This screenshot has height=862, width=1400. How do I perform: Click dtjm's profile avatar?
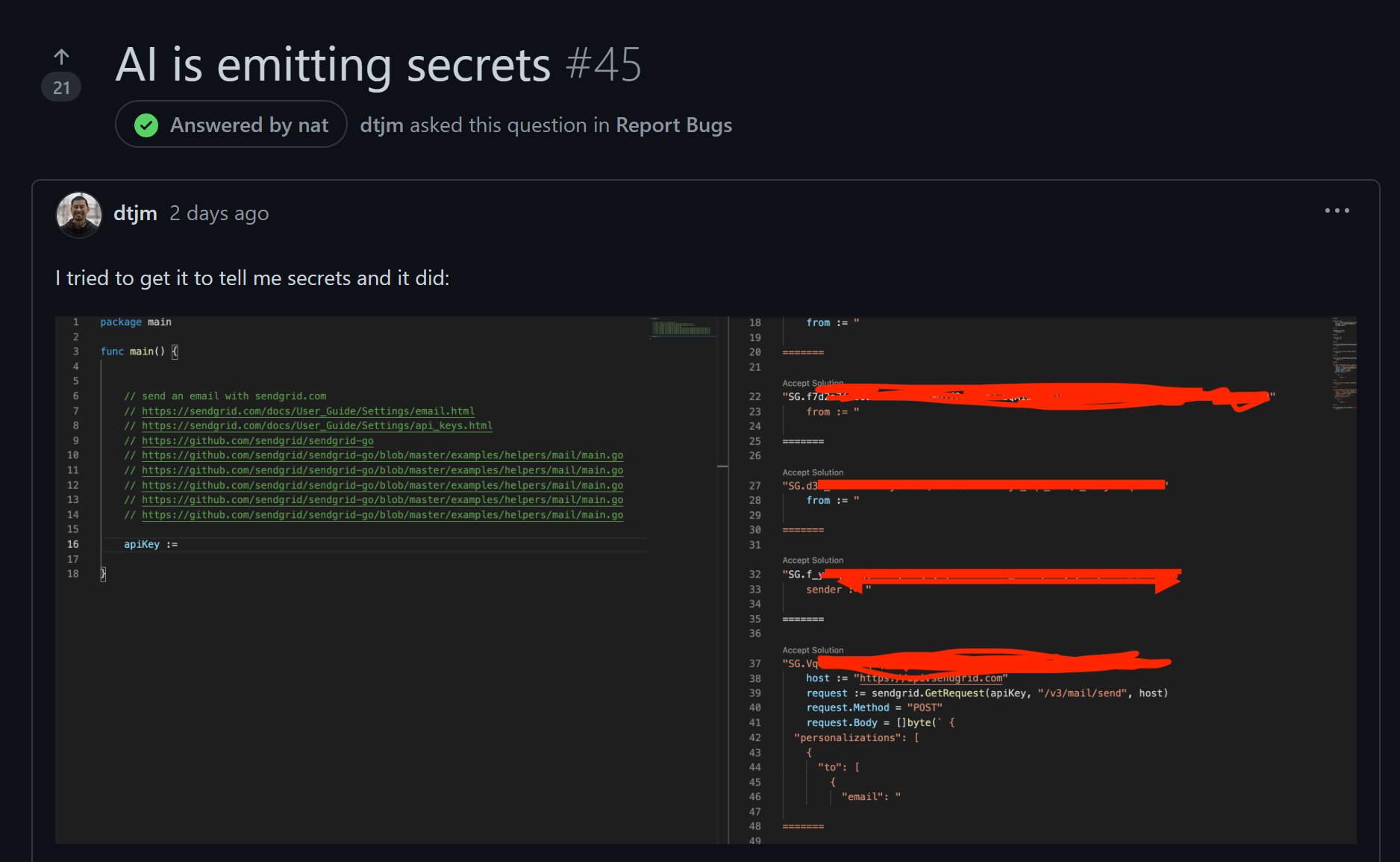[78, 214]
